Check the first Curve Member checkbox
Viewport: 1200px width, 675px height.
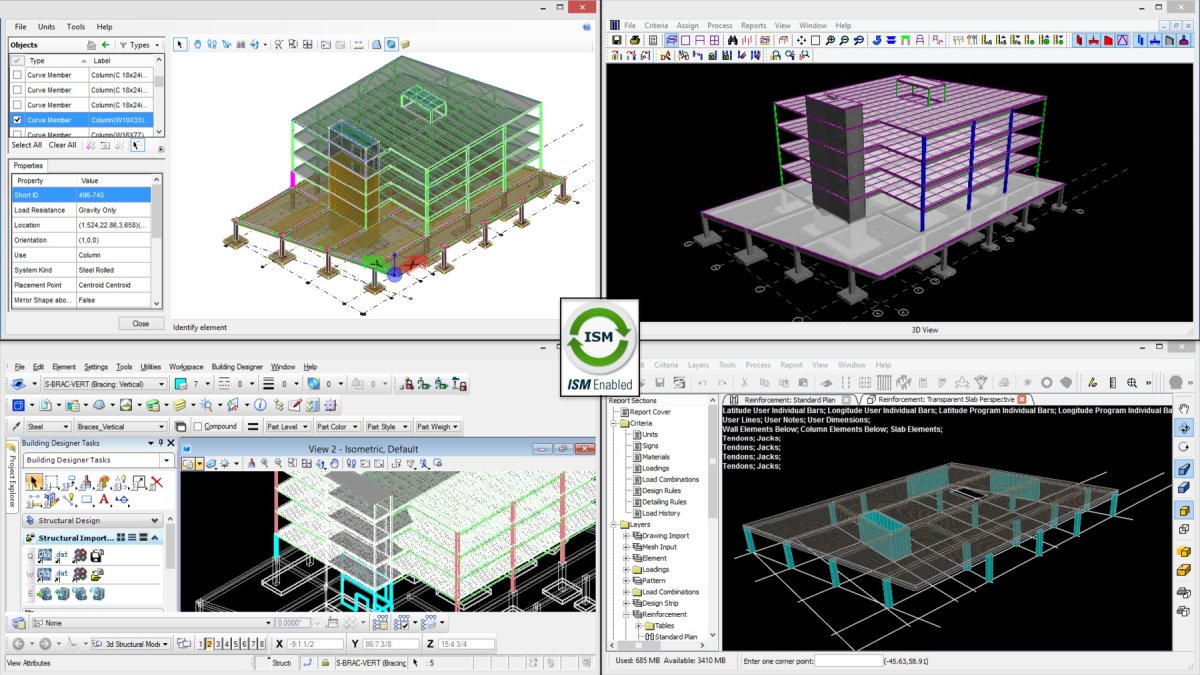pos(17,75)
